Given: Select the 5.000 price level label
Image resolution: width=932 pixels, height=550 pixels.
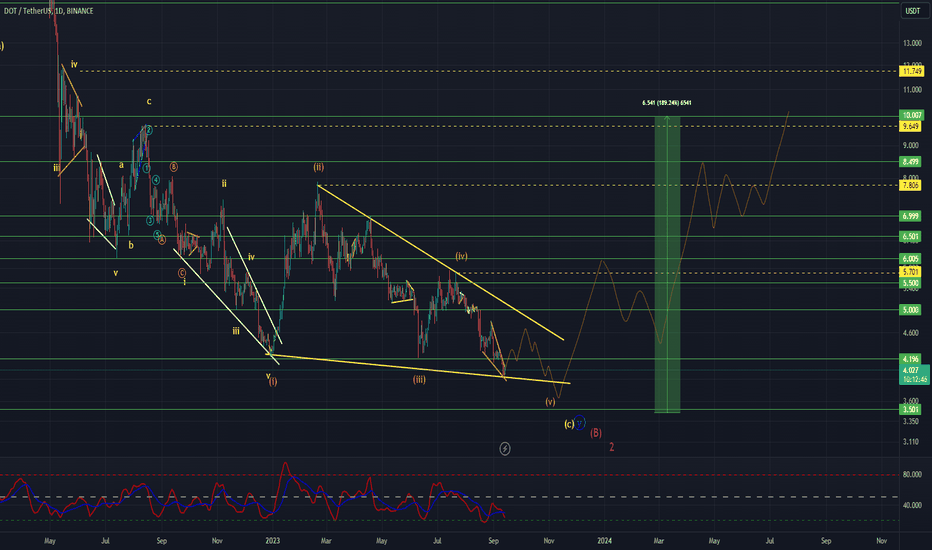Looking at the screenshot, I should pos(911,310).
